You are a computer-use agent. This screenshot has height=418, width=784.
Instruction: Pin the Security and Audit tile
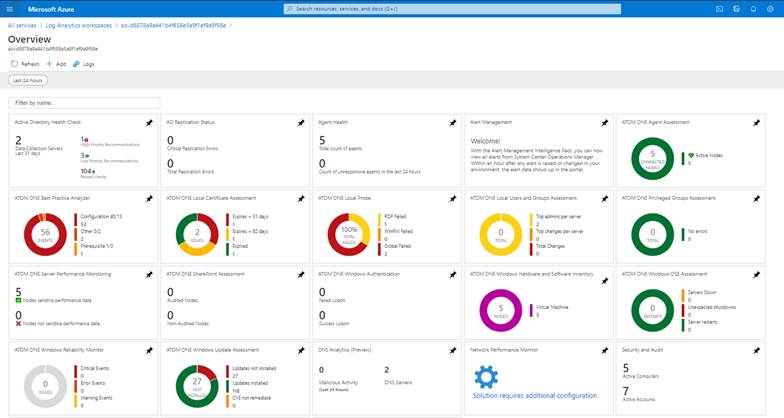tap(756, 351)
